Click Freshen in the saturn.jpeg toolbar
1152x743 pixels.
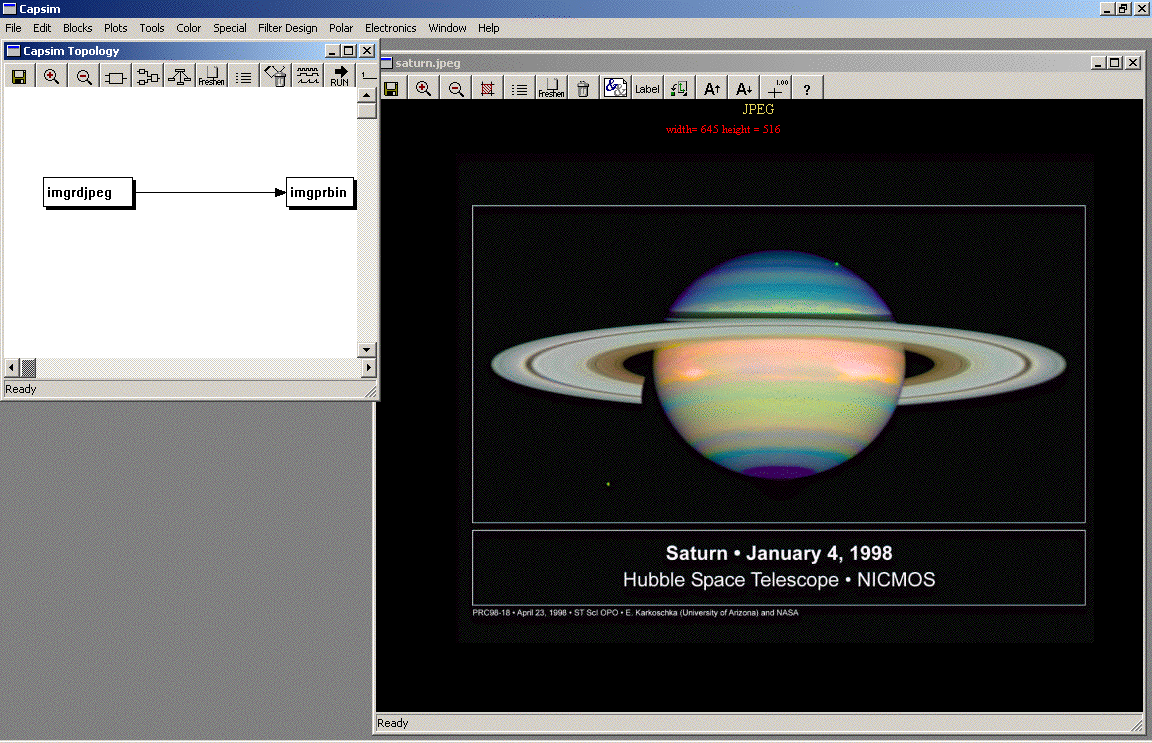551,89
